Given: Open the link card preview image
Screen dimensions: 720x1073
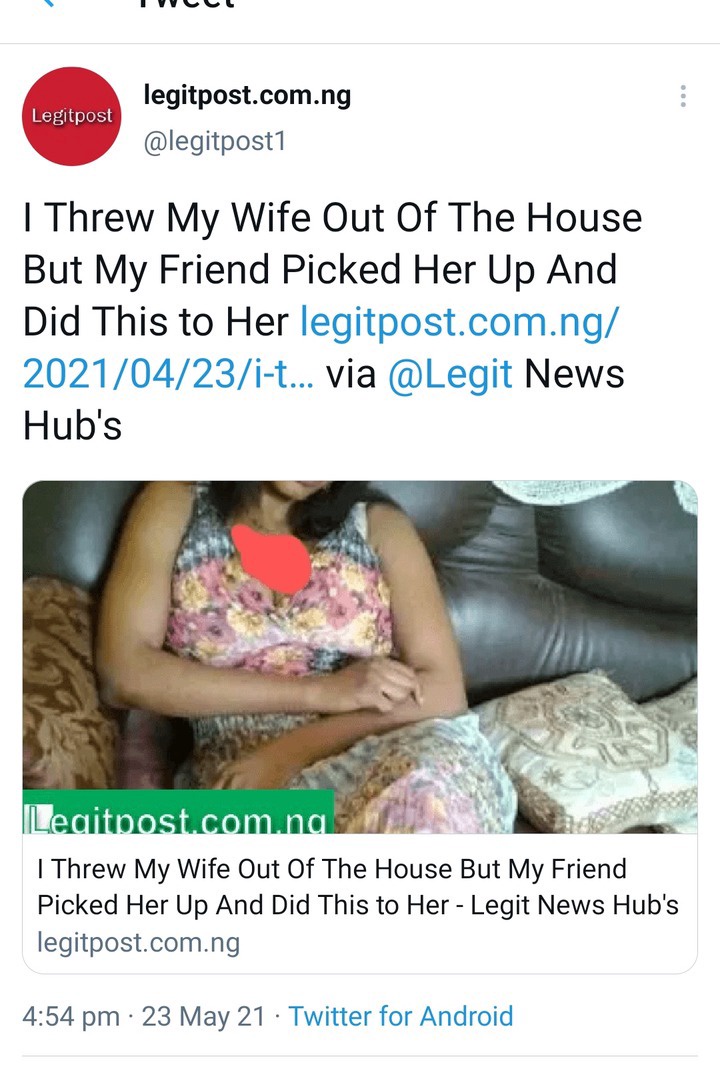Looking at the screenshot, I should (360, 657).
